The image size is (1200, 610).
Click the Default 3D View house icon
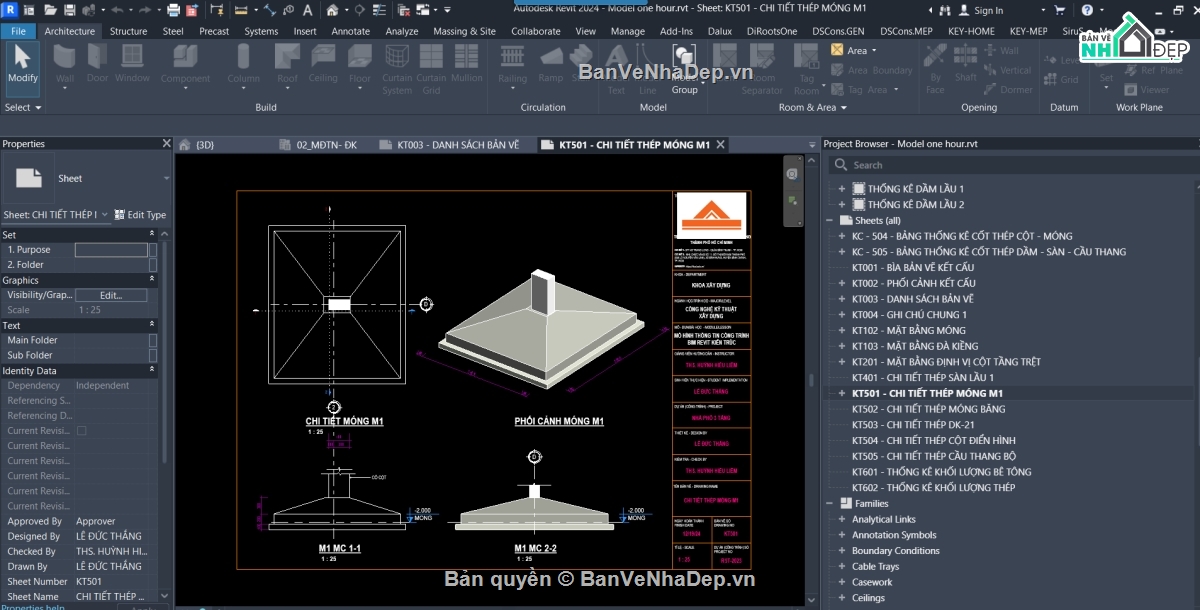tap(332, 9)
